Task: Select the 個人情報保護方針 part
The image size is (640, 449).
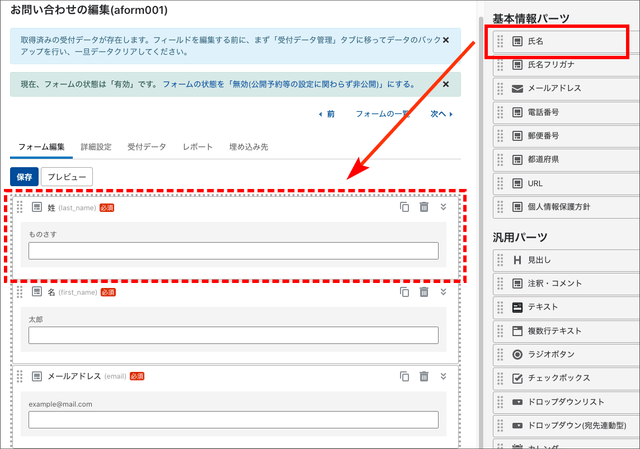Action: 566,207
